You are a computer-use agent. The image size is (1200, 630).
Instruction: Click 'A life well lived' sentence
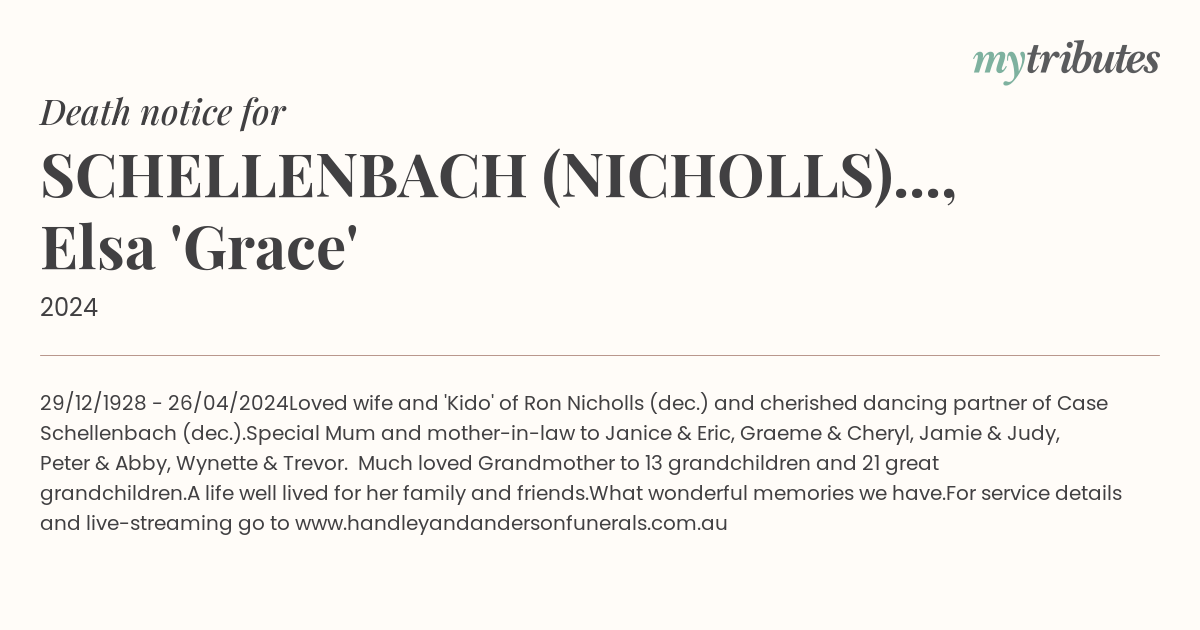pyautogui.click(x=387, y=494)
